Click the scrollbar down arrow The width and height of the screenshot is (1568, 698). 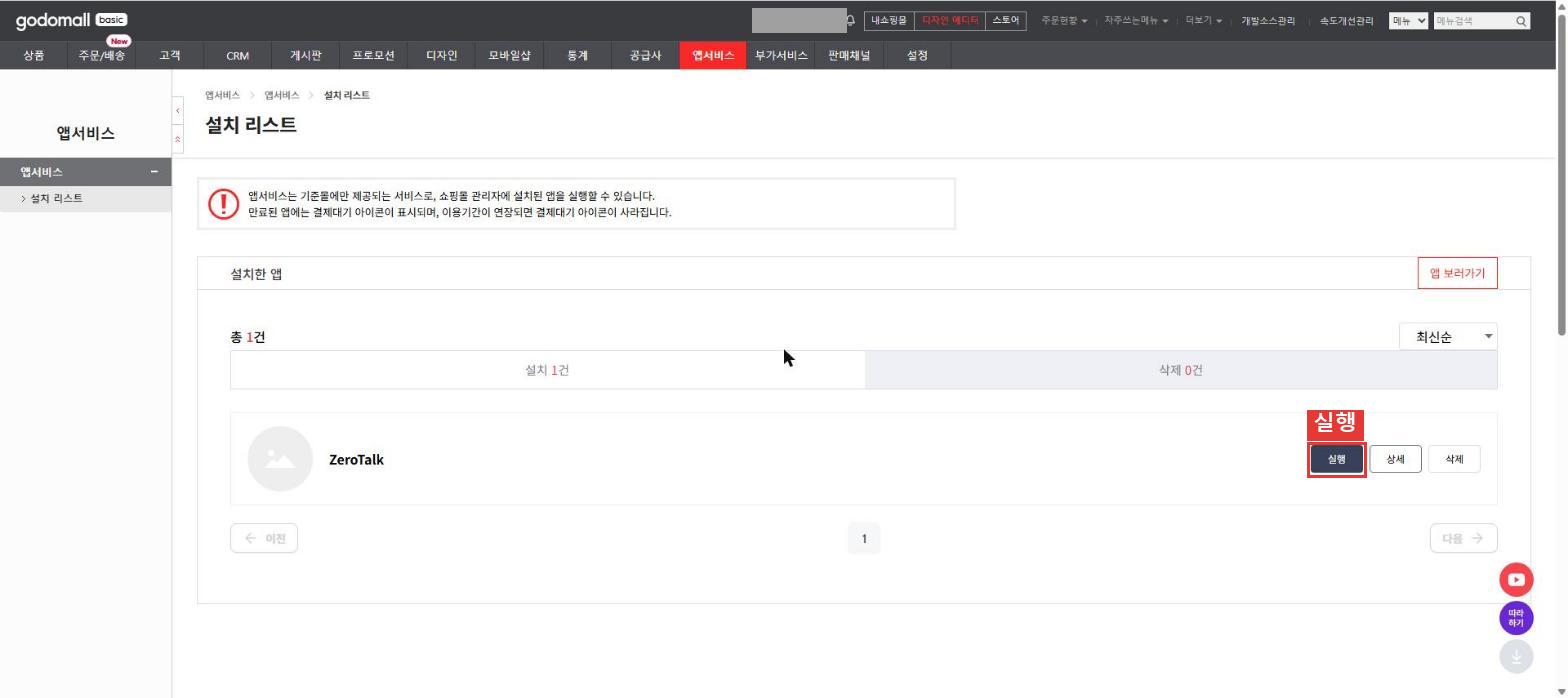tap(1561, 691)
